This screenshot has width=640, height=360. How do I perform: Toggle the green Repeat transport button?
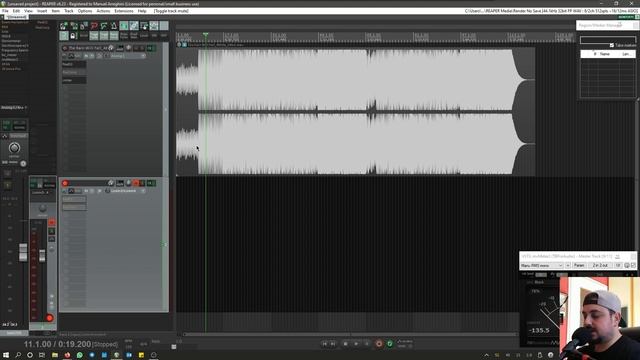click(x=390, y=344)
